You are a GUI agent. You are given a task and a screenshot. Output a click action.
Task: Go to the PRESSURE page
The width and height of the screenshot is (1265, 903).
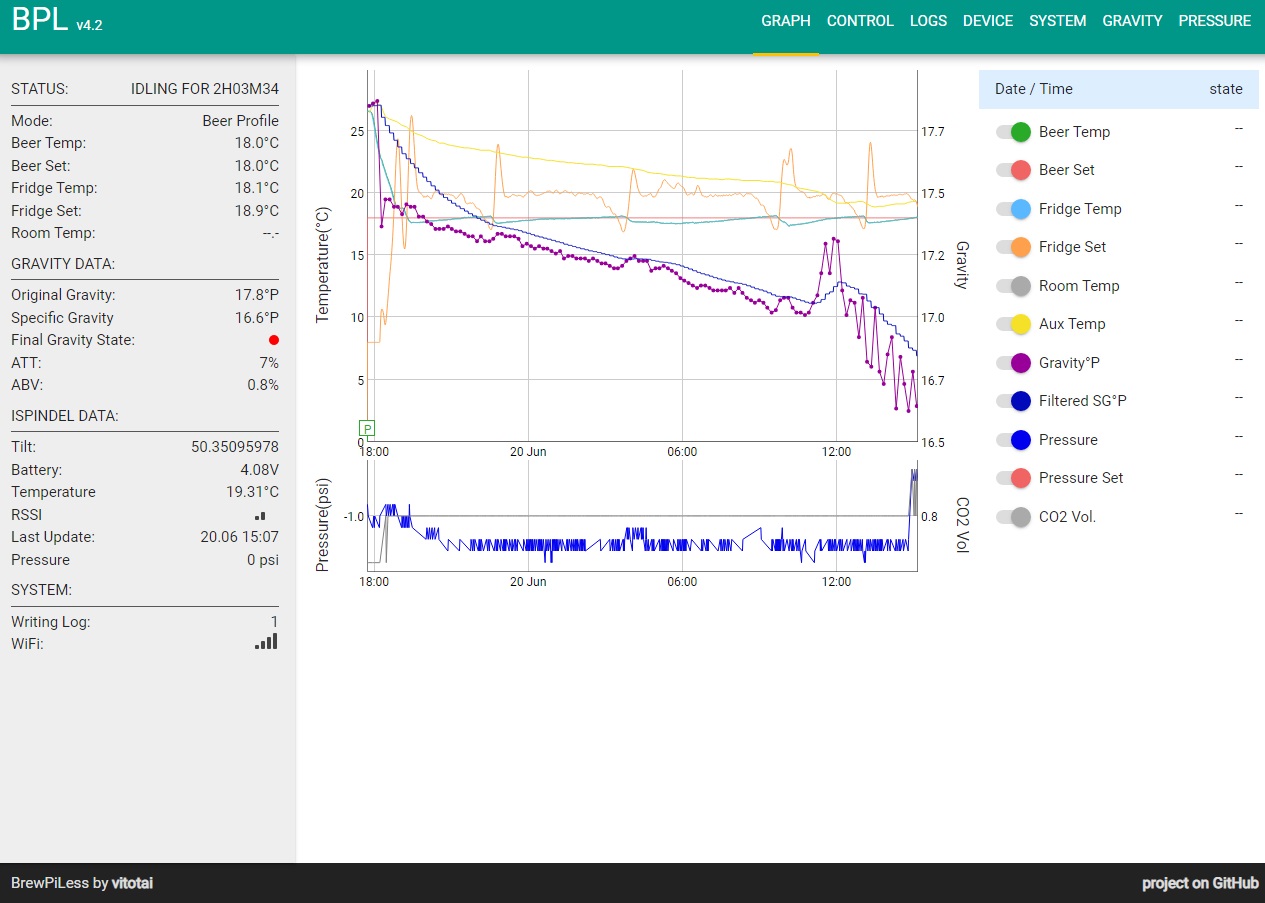pyautogui.click(x=1214, y=21)
